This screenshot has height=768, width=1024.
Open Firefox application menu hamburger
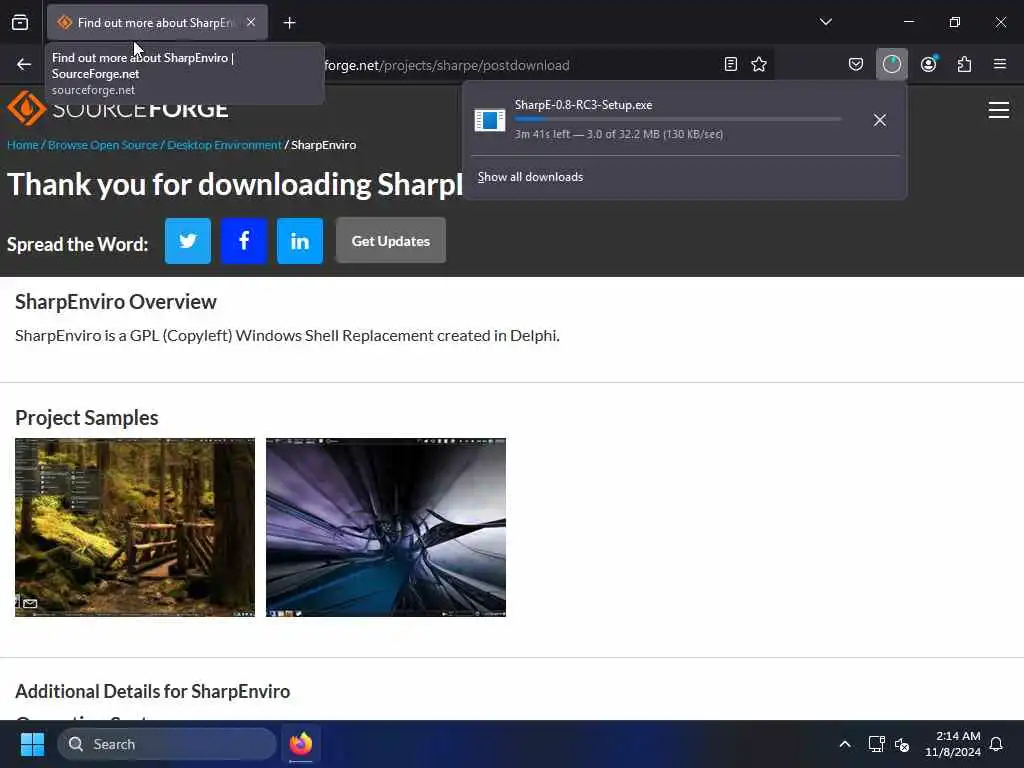click(x=1000, y=64)
